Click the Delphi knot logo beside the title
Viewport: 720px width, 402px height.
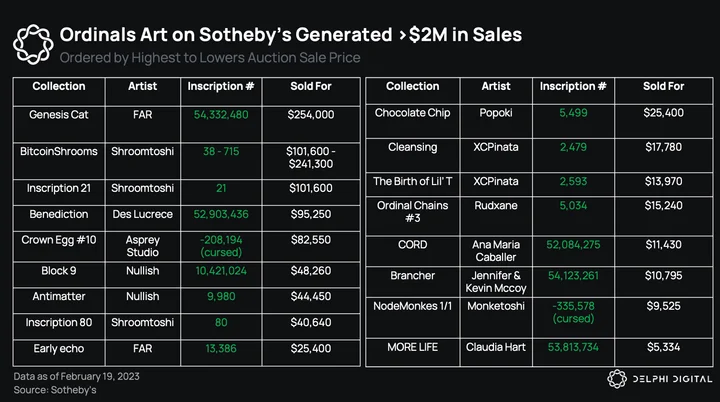pos(33,45)
